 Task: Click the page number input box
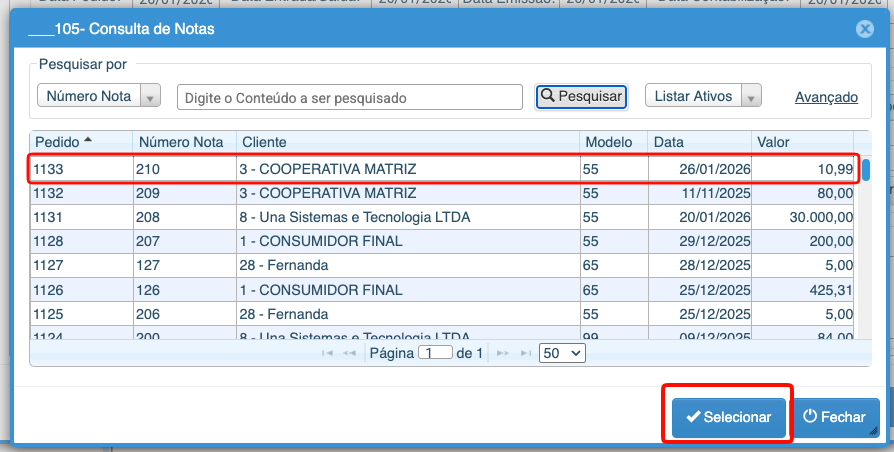436,354
